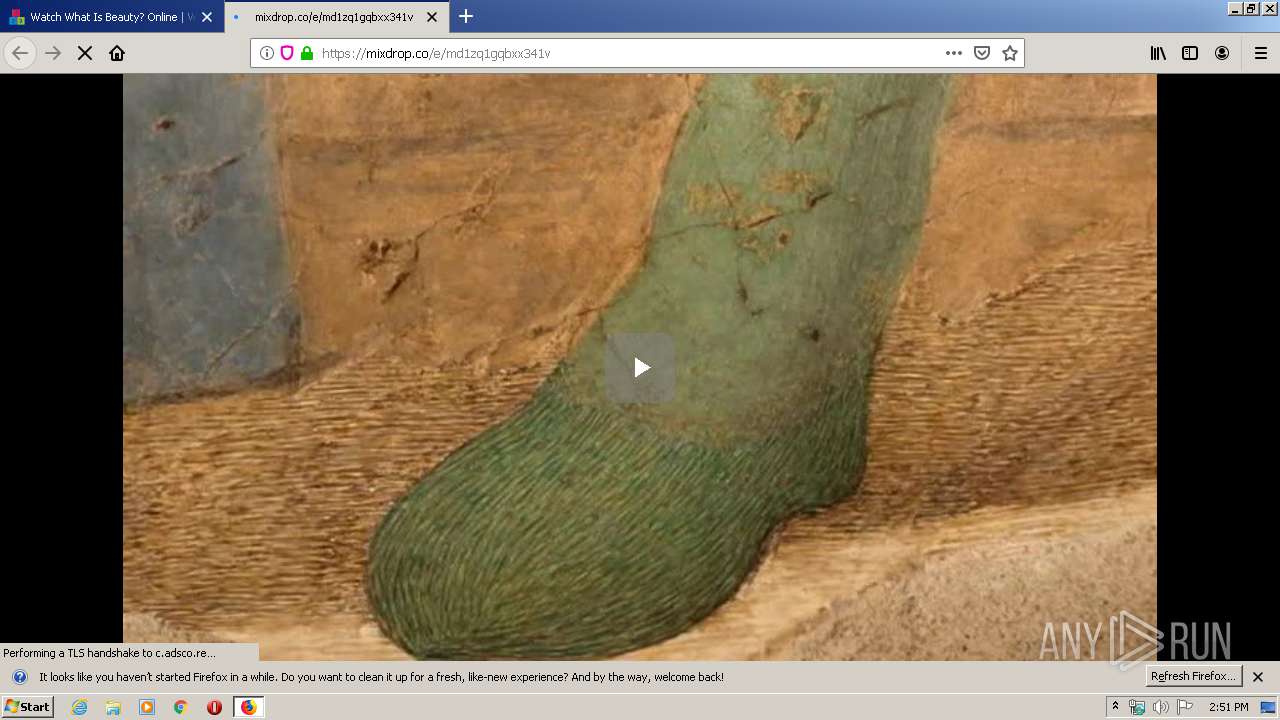Show site information icon in address bar
1280x720 pixels.
pos(267,53)
